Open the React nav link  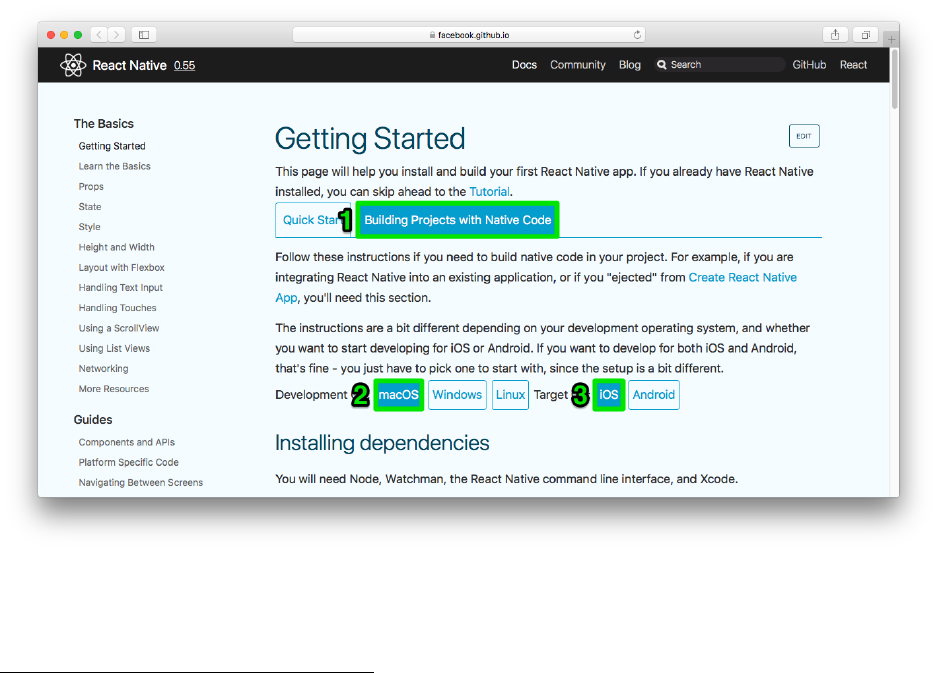click(x=853, y=65)
